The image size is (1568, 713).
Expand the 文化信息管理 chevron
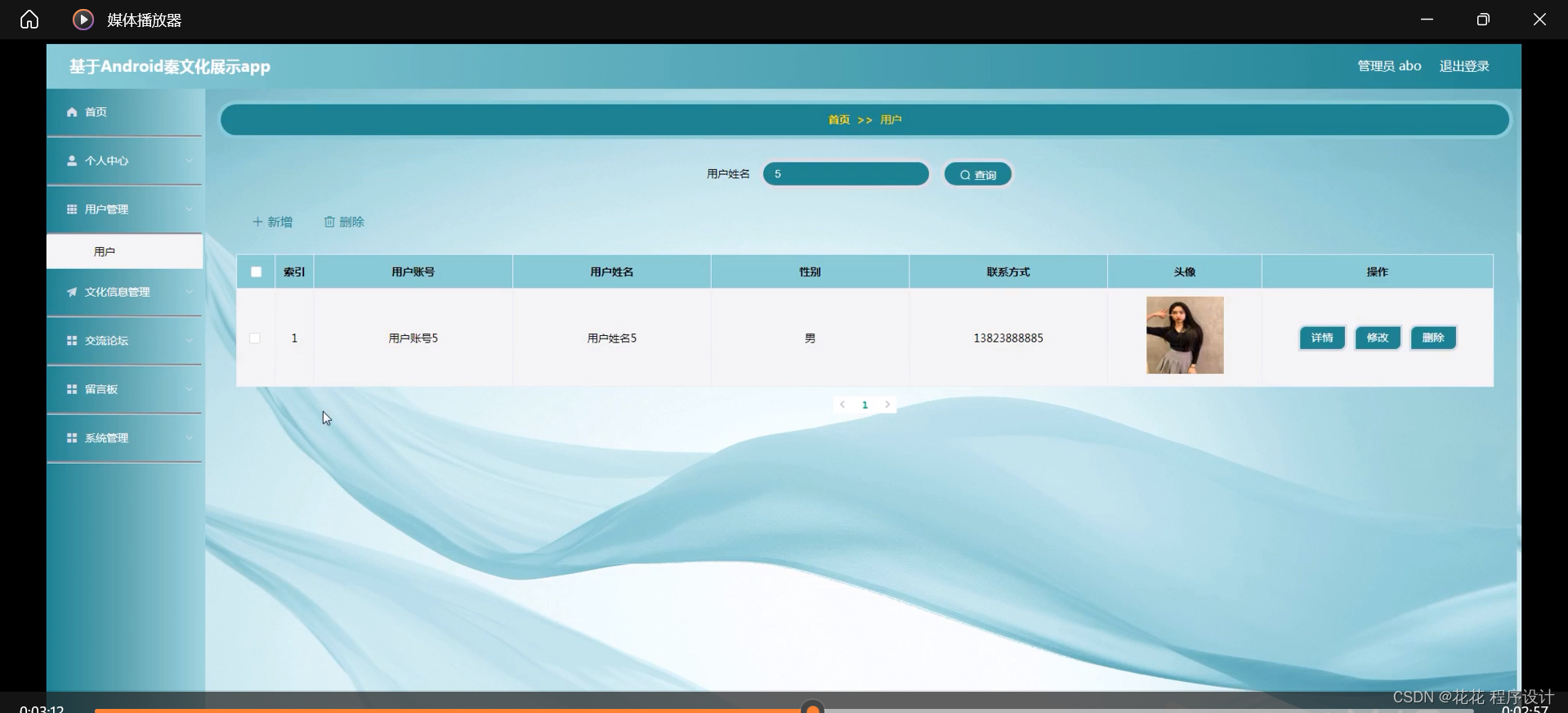coord(189,292)
